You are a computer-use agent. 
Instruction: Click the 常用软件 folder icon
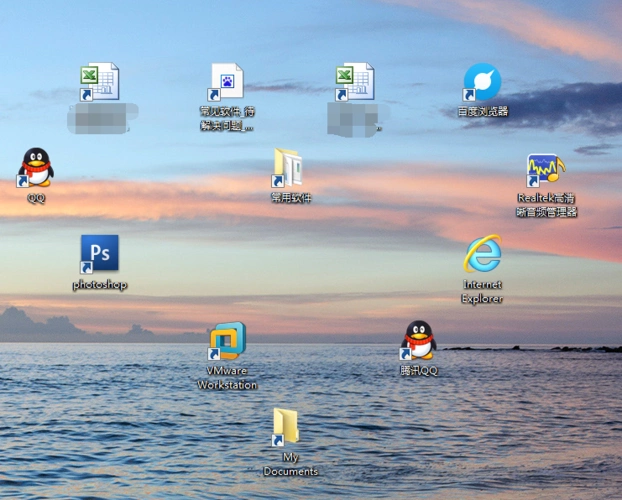click(288, 168)
